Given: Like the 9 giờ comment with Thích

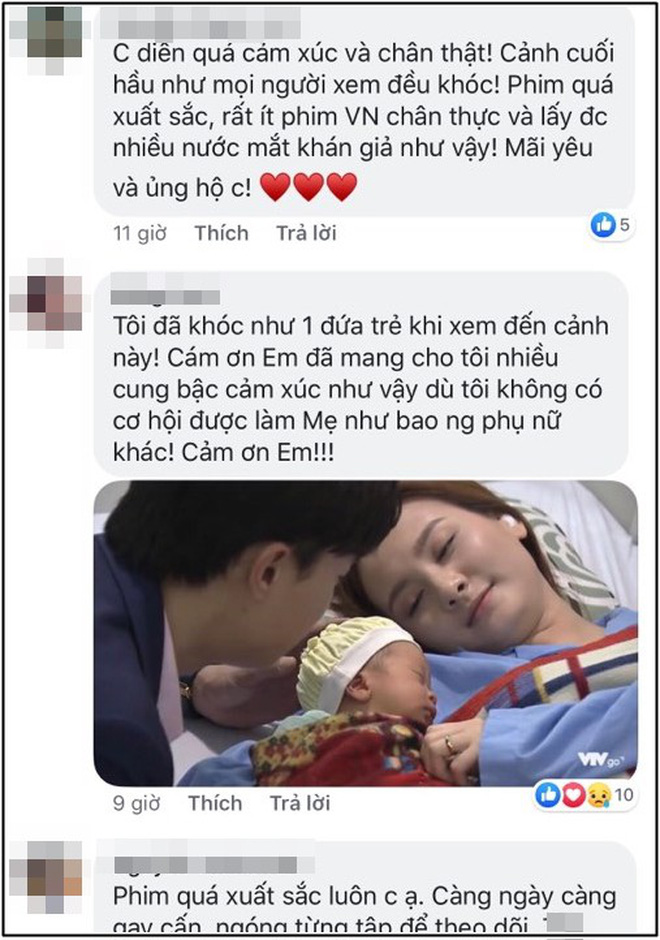Looking at the screenshot, I should tap(215, 803).
